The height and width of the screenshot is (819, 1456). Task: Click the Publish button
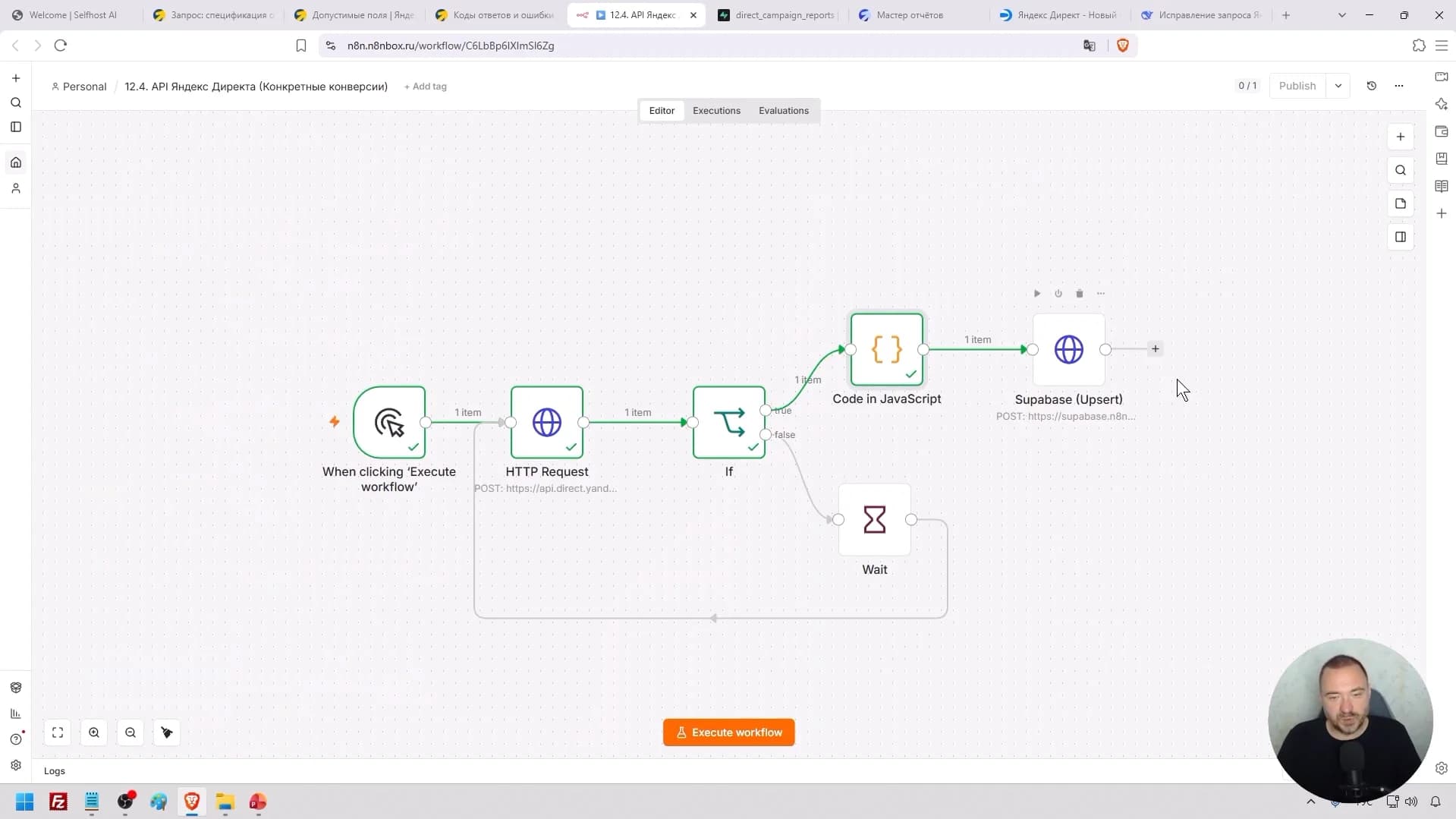click(x=1297, y=86)
